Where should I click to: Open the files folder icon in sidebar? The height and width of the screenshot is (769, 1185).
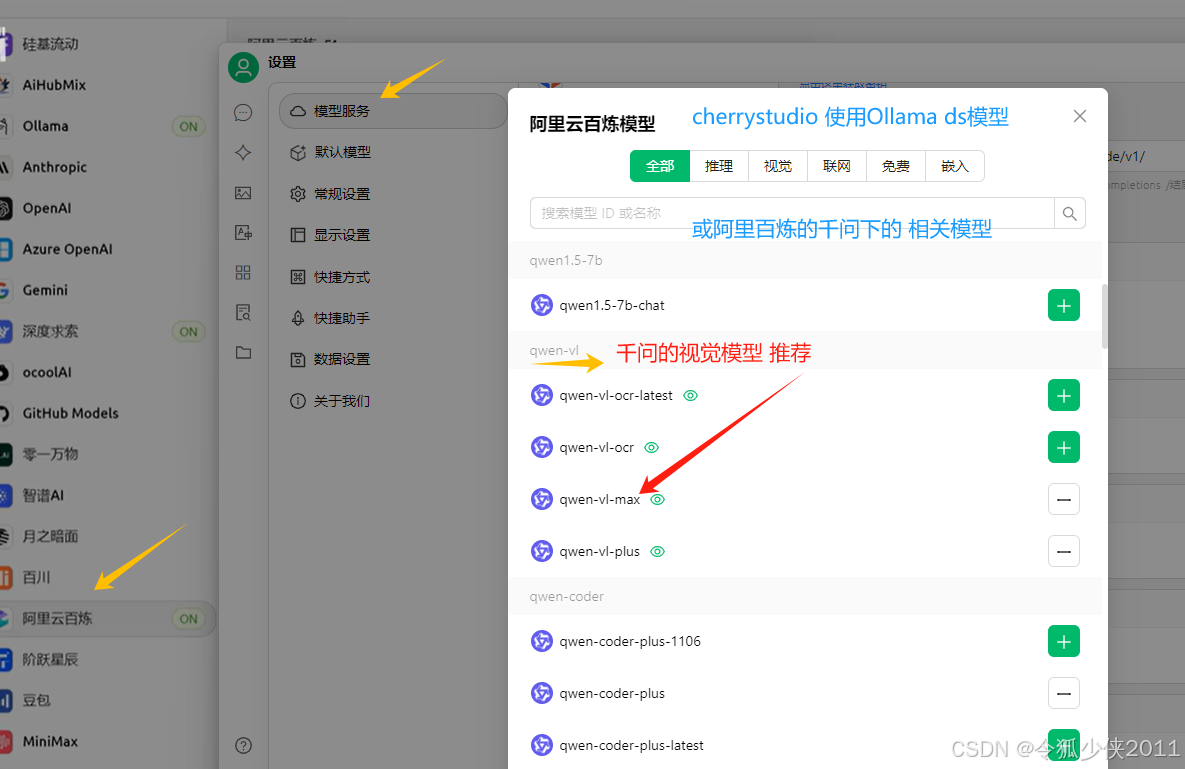point(243,353)
